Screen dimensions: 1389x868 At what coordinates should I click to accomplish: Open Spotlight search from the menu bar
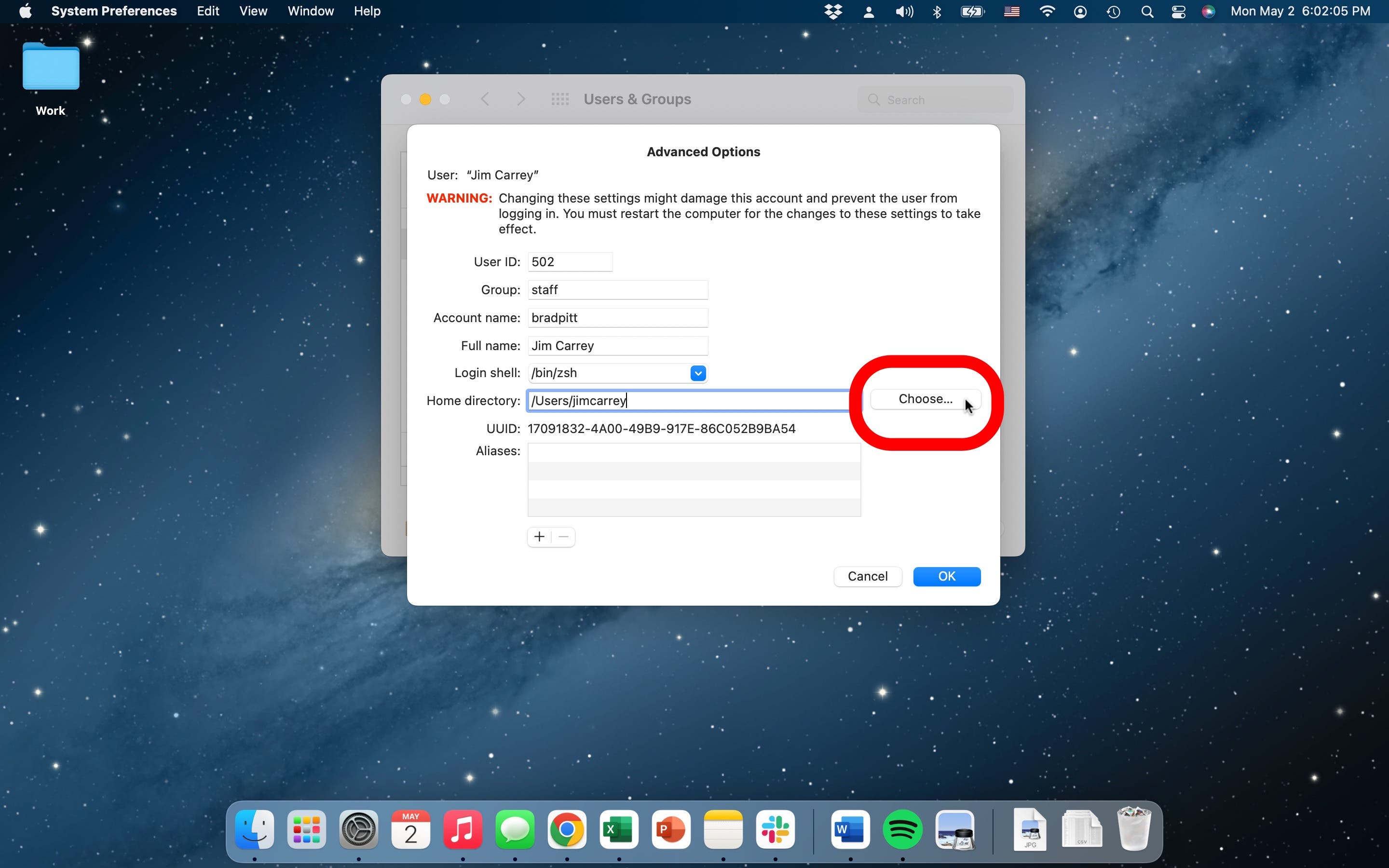point(1147,11)
